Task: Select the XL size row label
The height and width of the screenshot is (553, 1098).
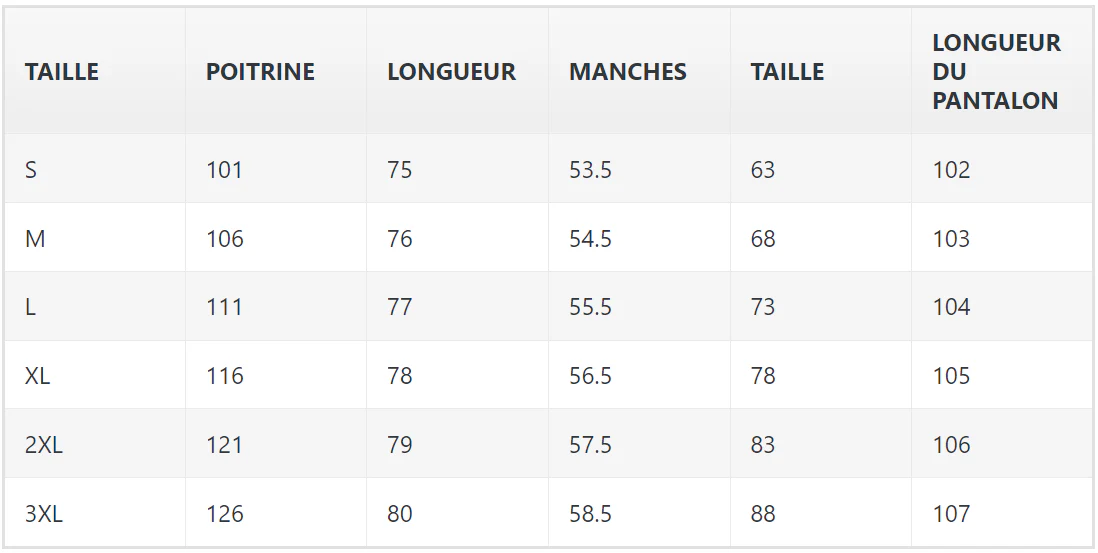Action: click(x=37, y=377)
